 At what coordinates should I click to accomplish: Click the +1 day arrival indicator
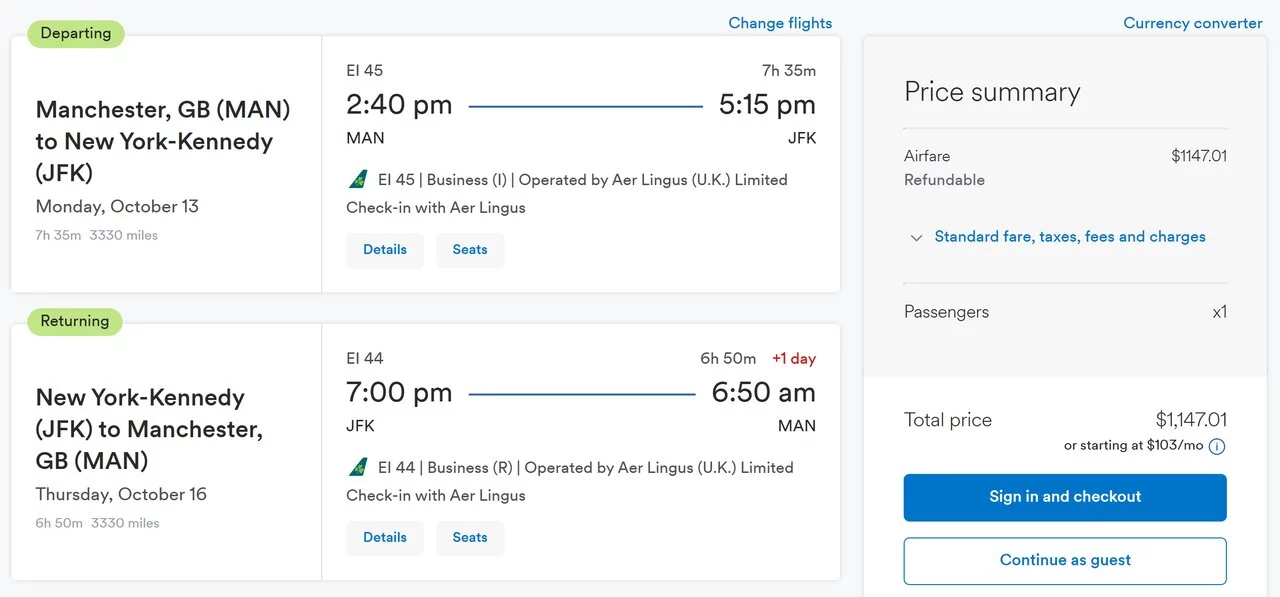pyautogui.click(x=794, y=359)
